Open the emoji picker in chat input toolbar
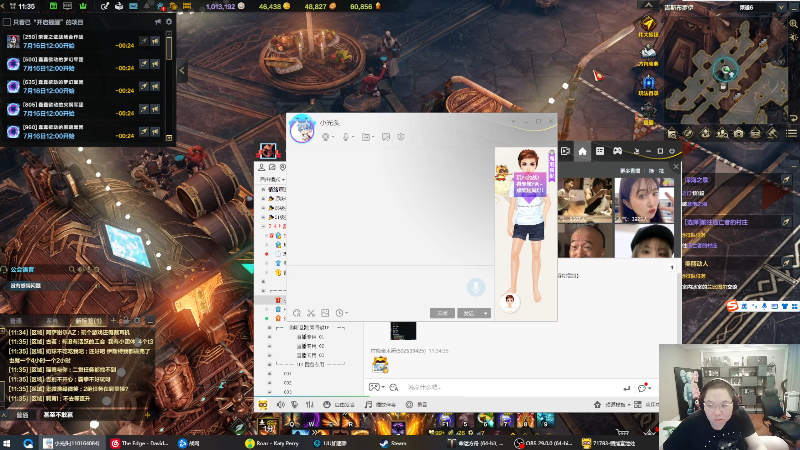Screen dimensions: 800x450 point(297,313)
